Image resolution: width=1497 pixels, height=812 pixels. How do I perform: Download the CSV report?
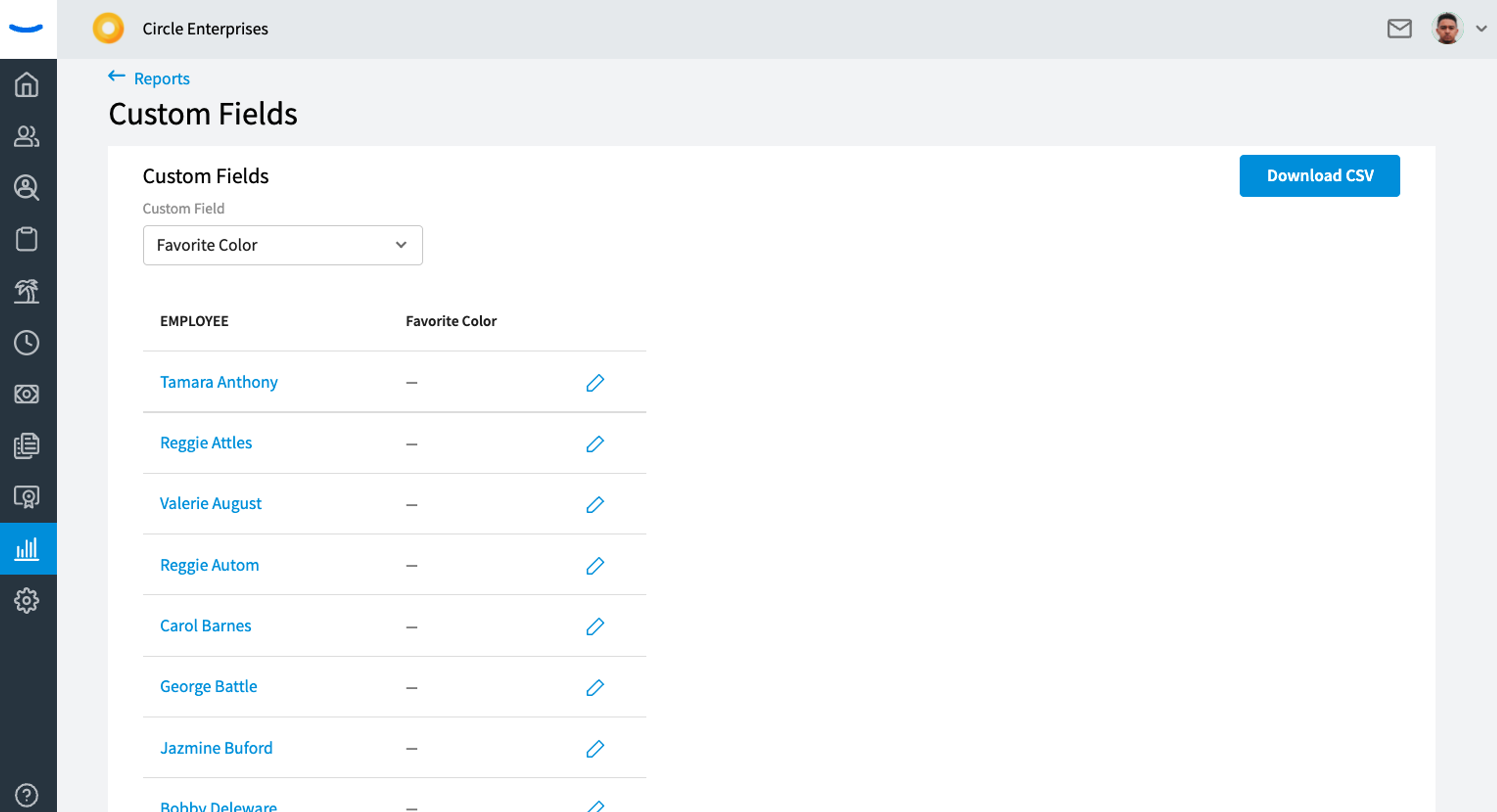coord(1319,175)
